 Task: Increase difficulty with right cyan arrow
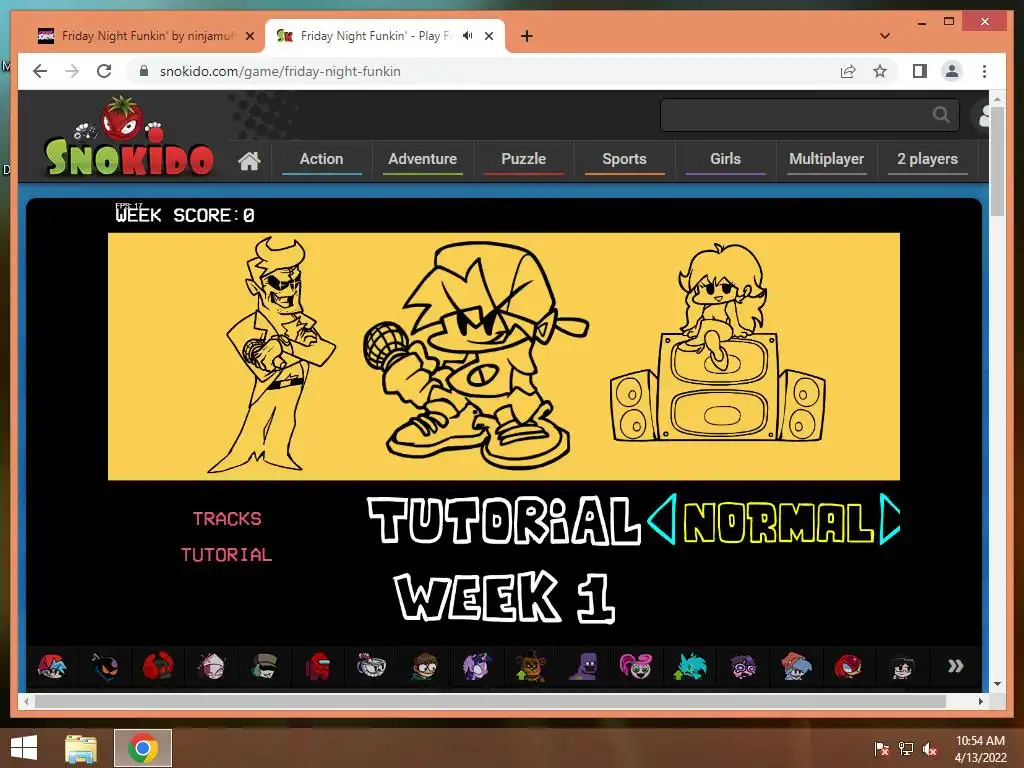[x=890, y=519]
